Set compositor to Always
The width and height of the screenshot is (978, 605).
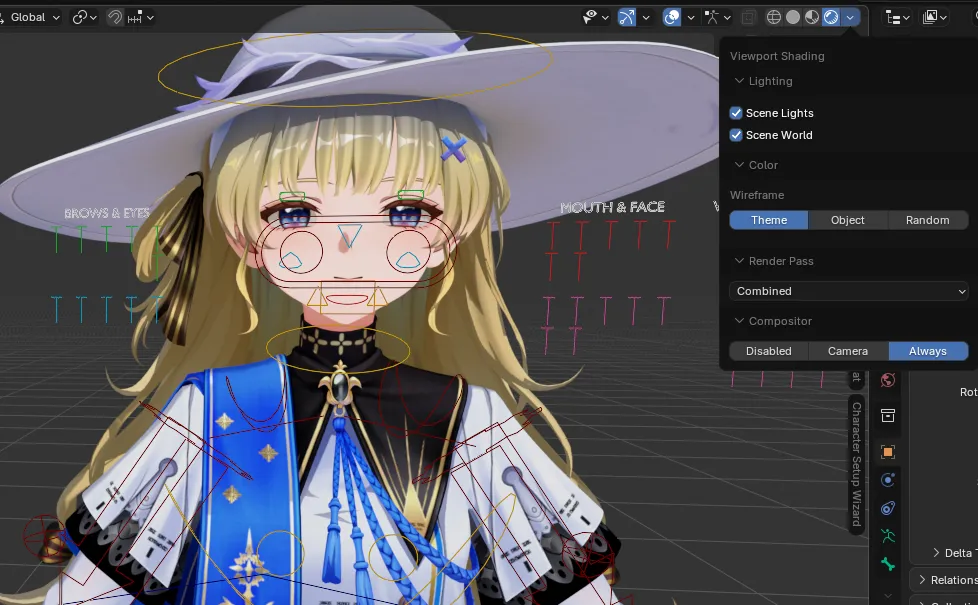927,351
